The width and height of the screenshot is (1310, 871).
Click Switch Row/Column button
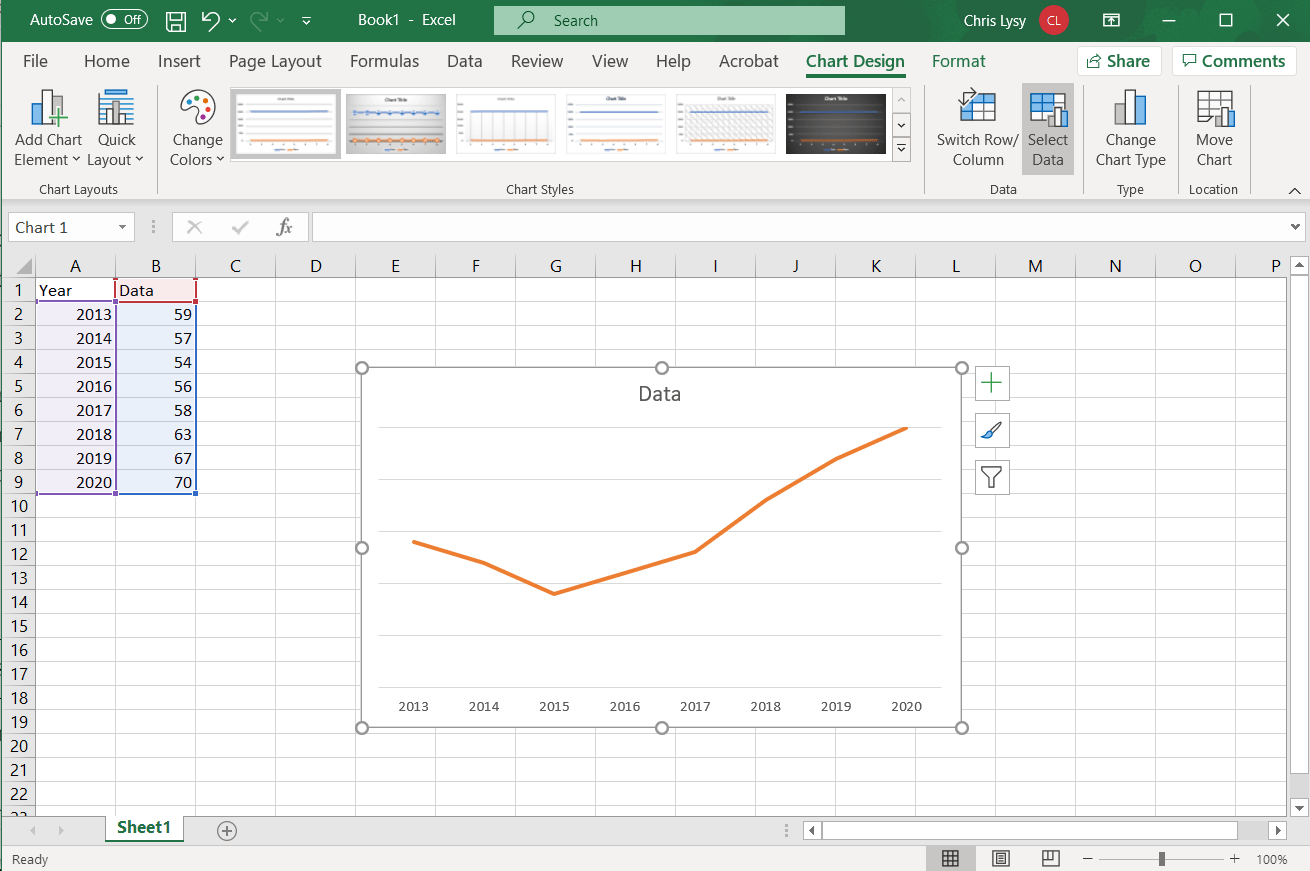pos(977,128)
